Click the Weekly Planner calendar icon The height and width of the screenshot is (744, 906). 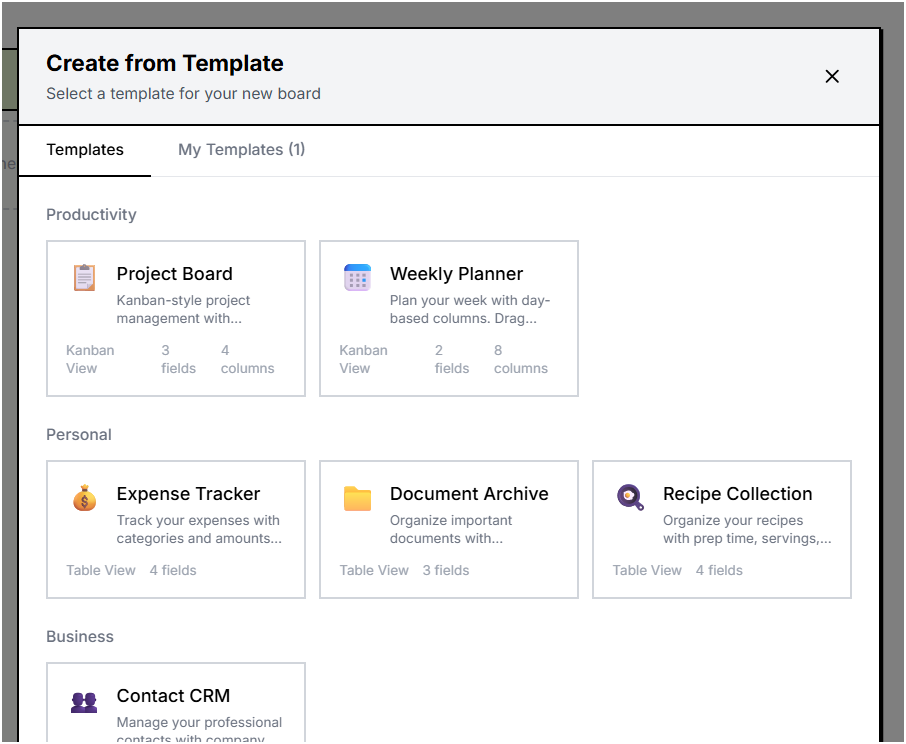click(357, 277)
